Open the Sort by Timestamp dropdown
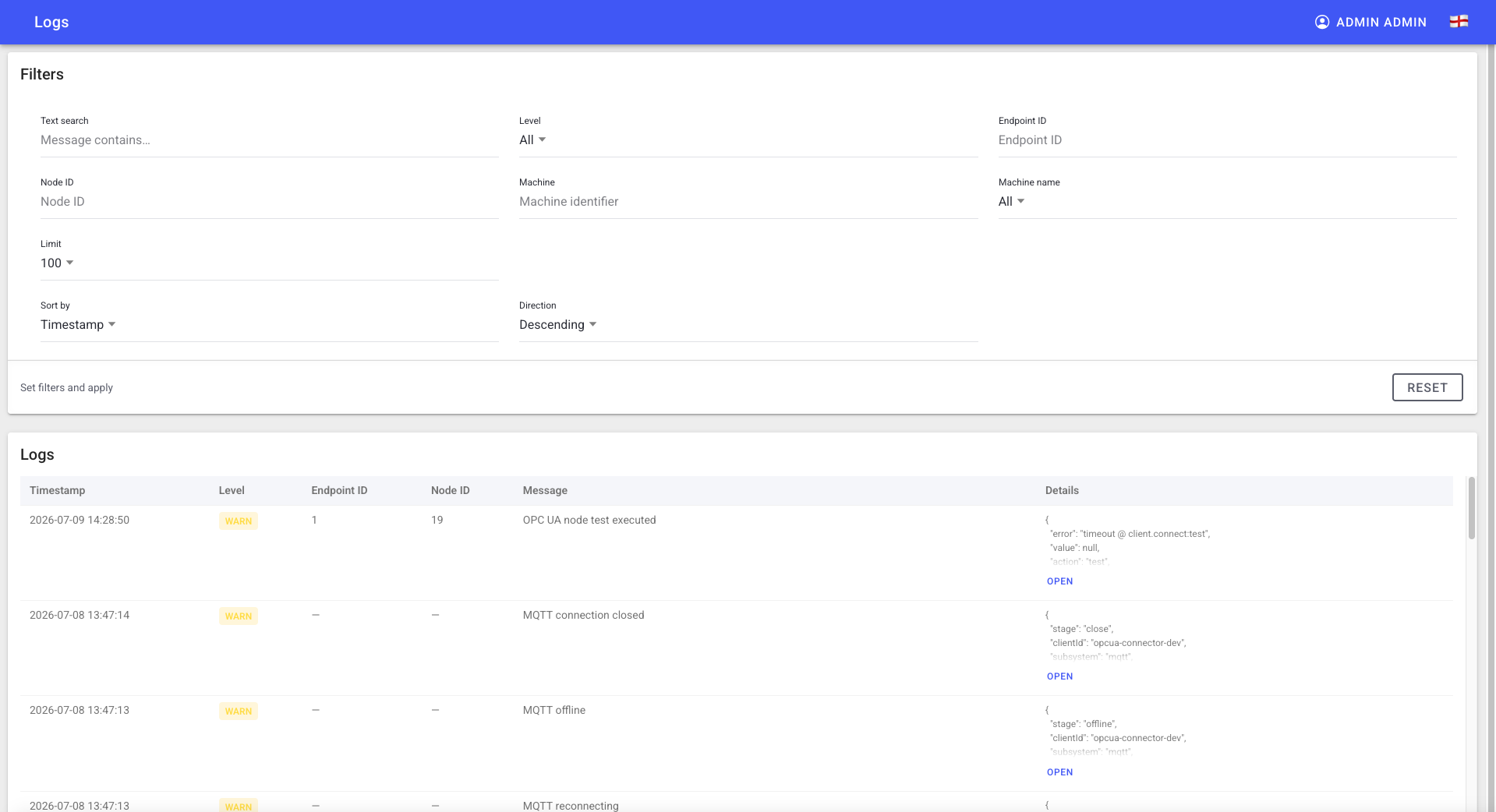The image size is (1496, 812). coord(270,325)
